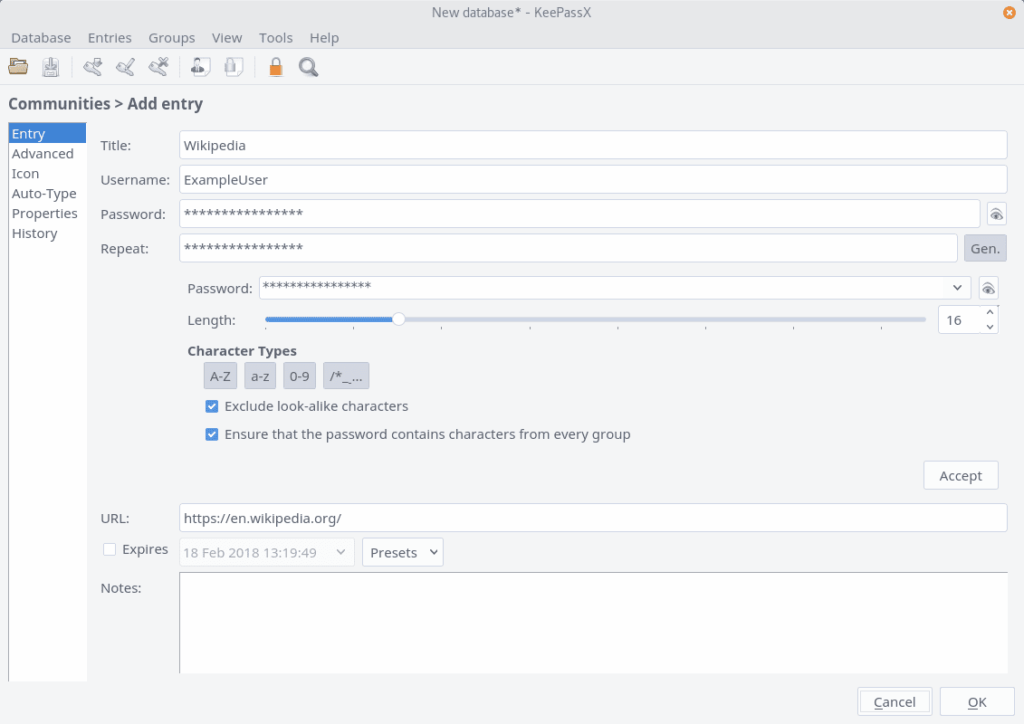Click the magnifier Search icon

pos(308,68)
